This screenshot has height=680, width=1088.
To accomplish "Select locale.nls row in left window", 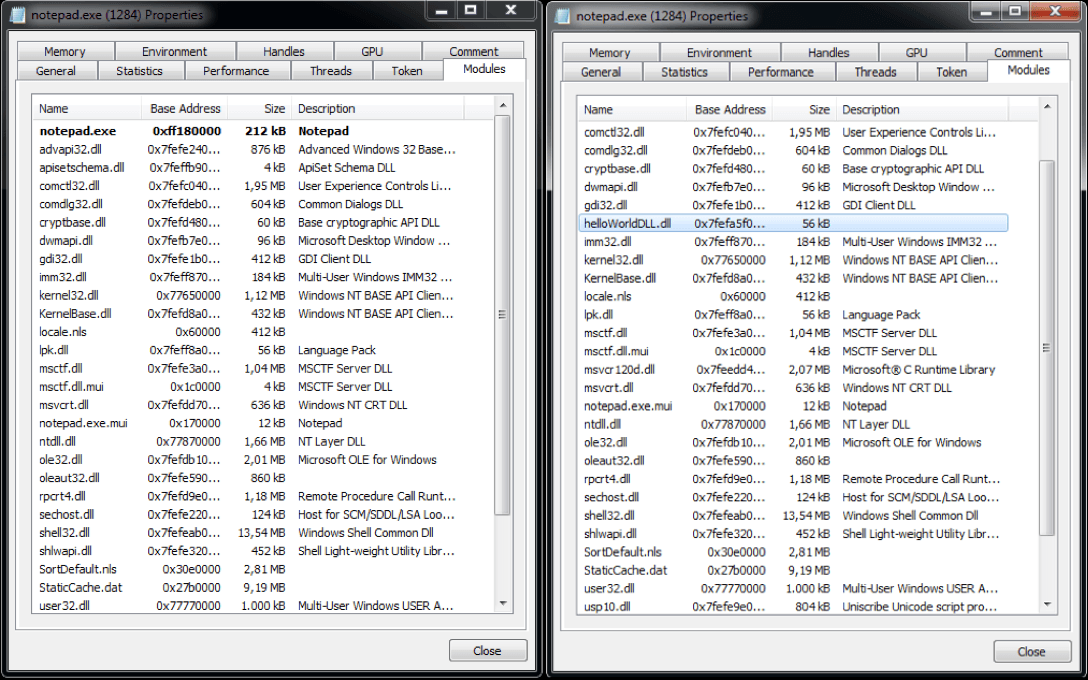I will pyautogui.click(x=248, y=332).
